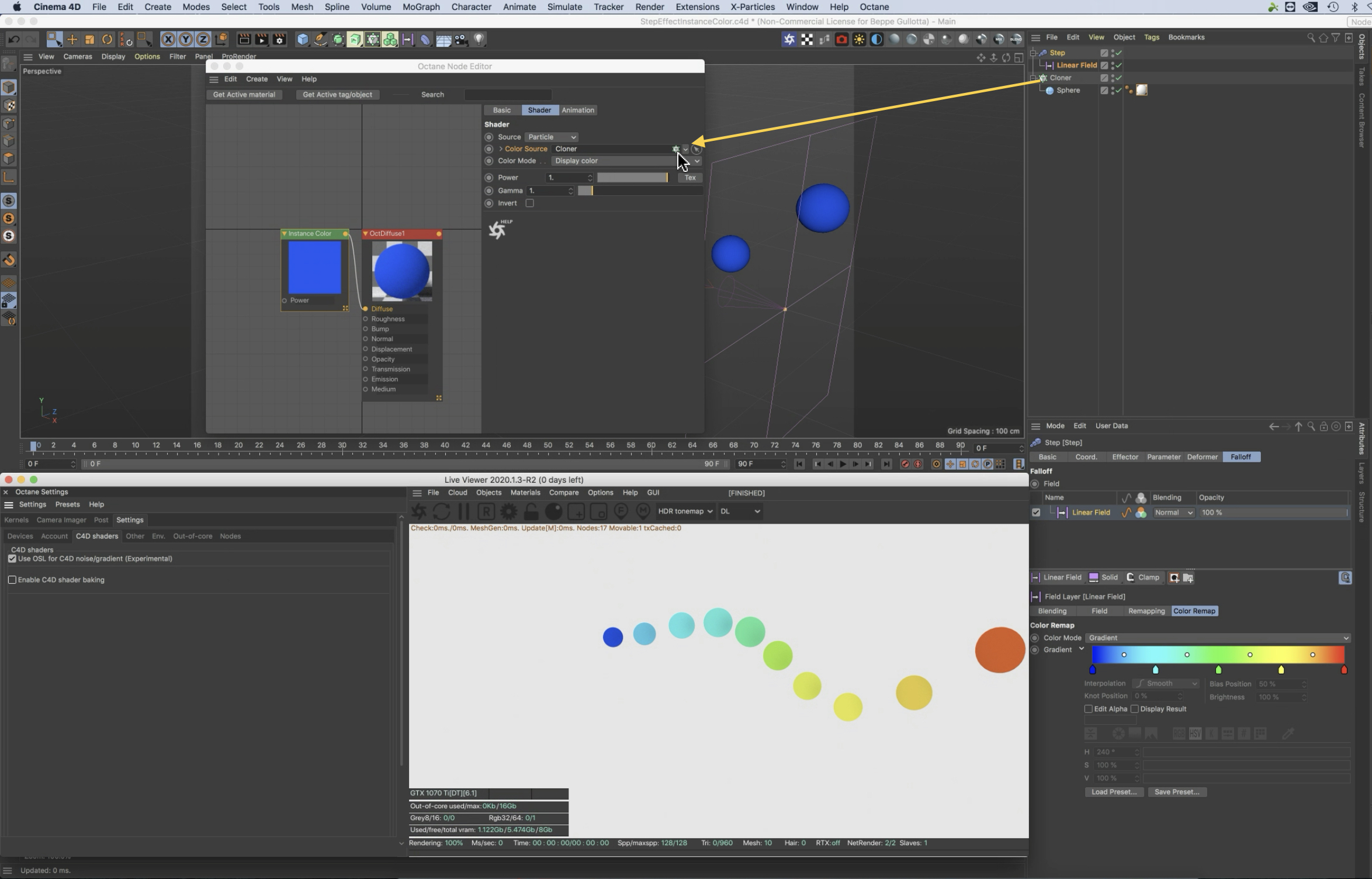
Task: Toggle X axis lock
Action: (x=168, y=39)
